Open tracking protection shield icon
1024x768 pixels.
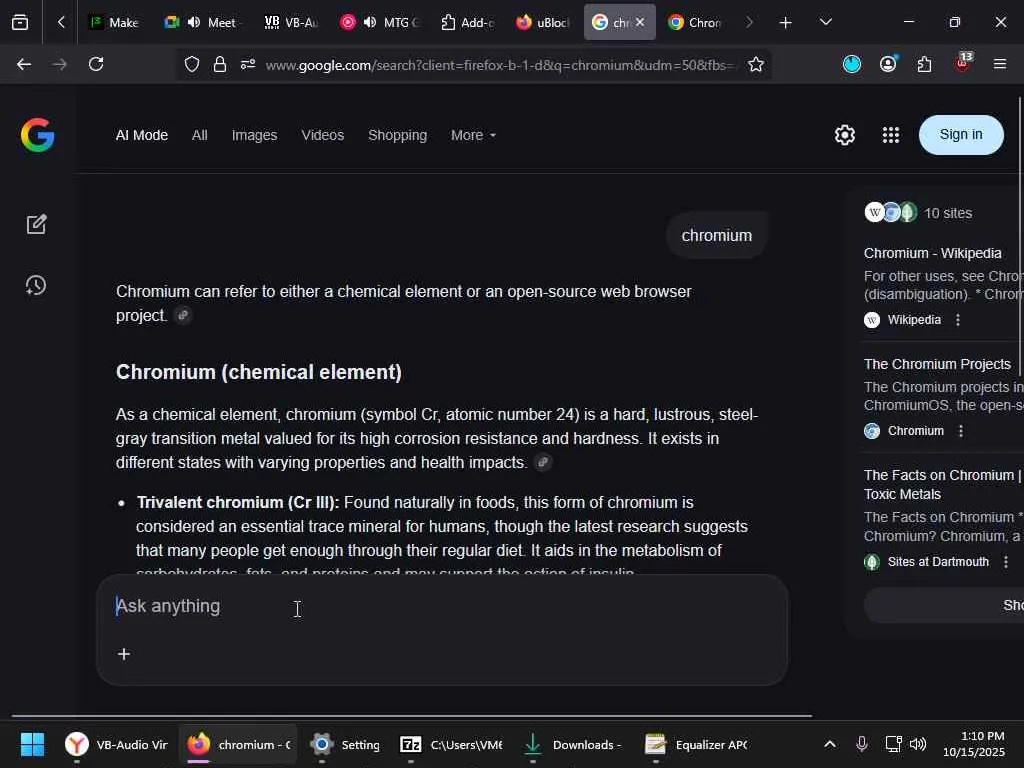pos(191,64)
